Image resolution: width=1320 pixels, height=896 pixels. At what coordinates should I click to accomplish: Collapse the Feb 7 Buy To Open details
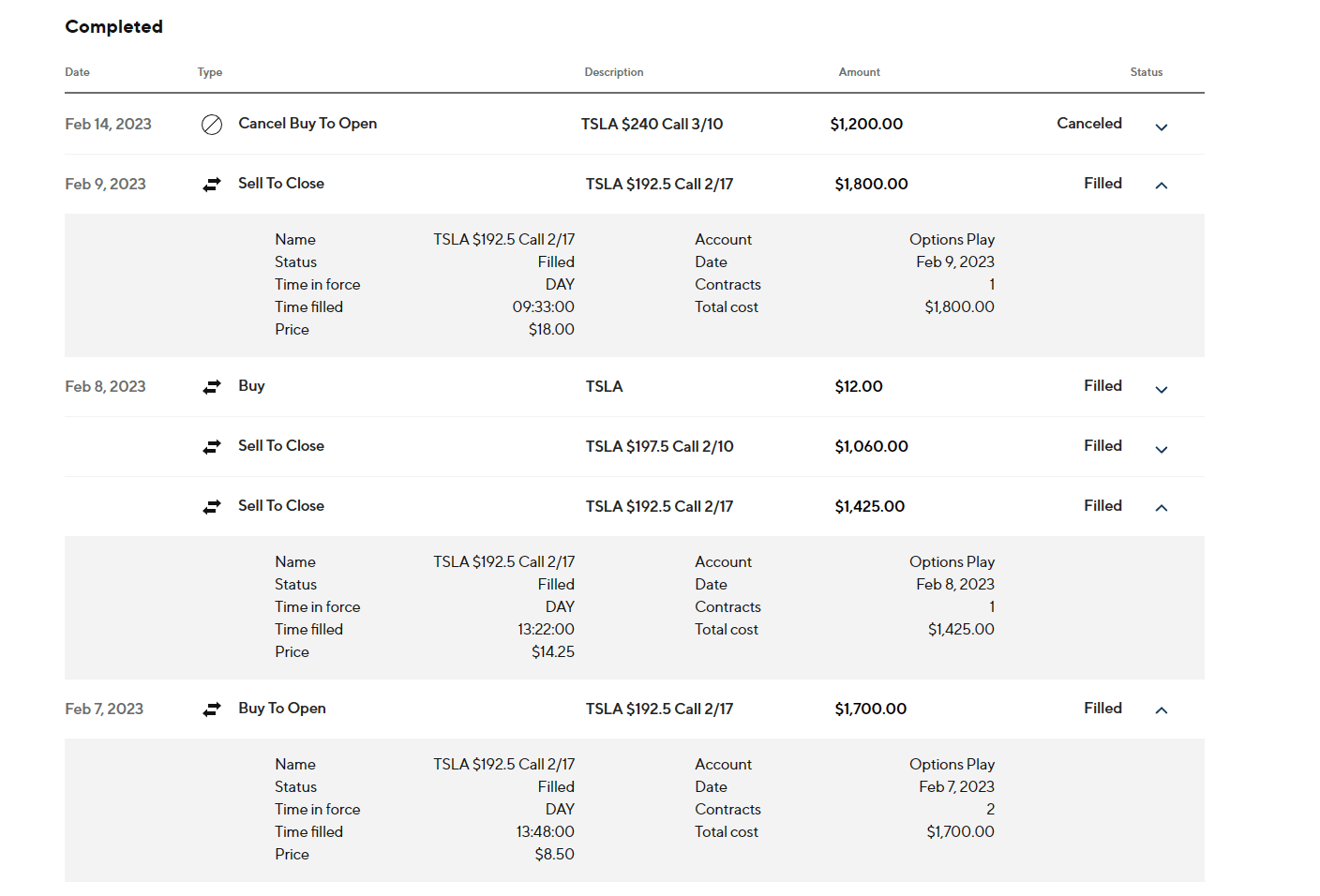click(x=1161, y=710)
